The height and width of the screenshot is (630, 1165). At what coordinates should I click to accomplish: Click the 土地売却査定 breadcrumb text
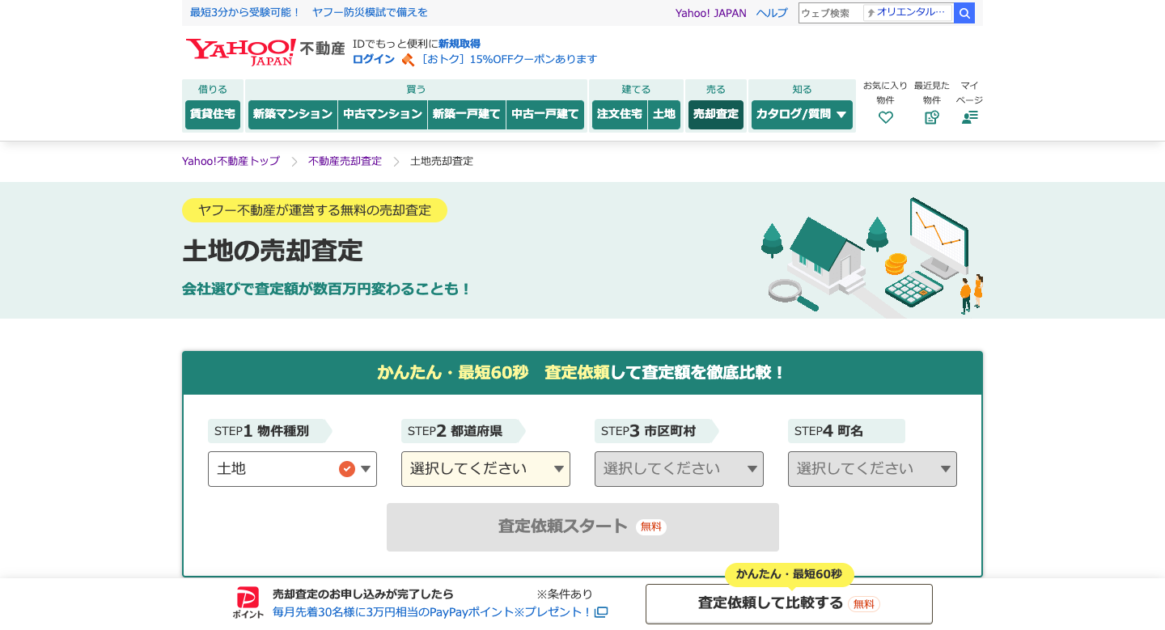coord(441,161)
